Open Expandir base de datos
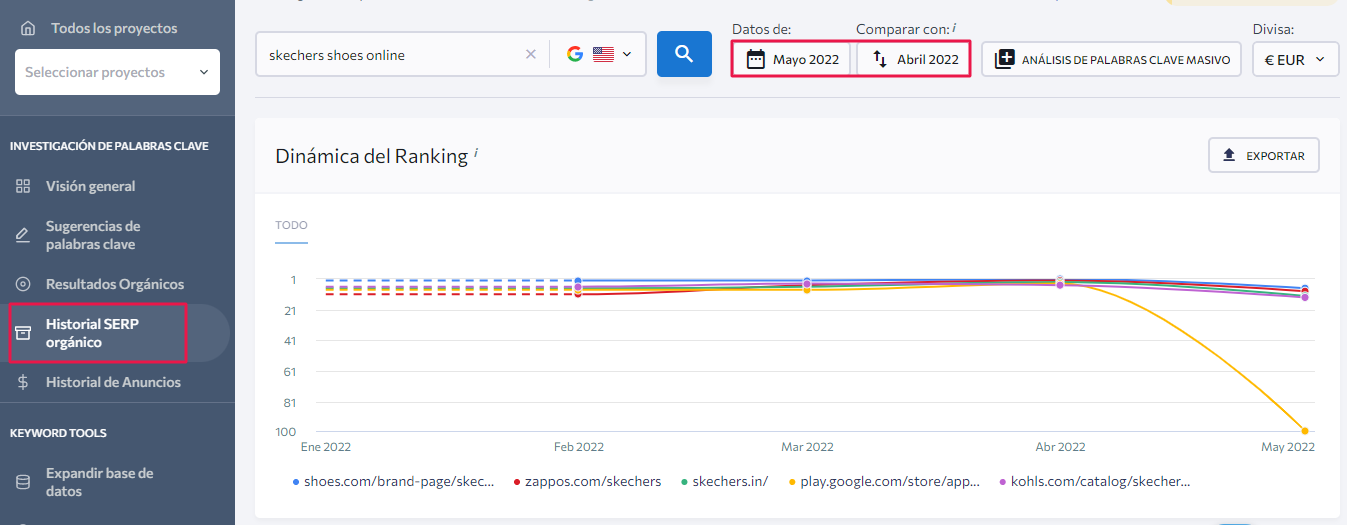The image size is (1347, 525). tap(100, 482)
